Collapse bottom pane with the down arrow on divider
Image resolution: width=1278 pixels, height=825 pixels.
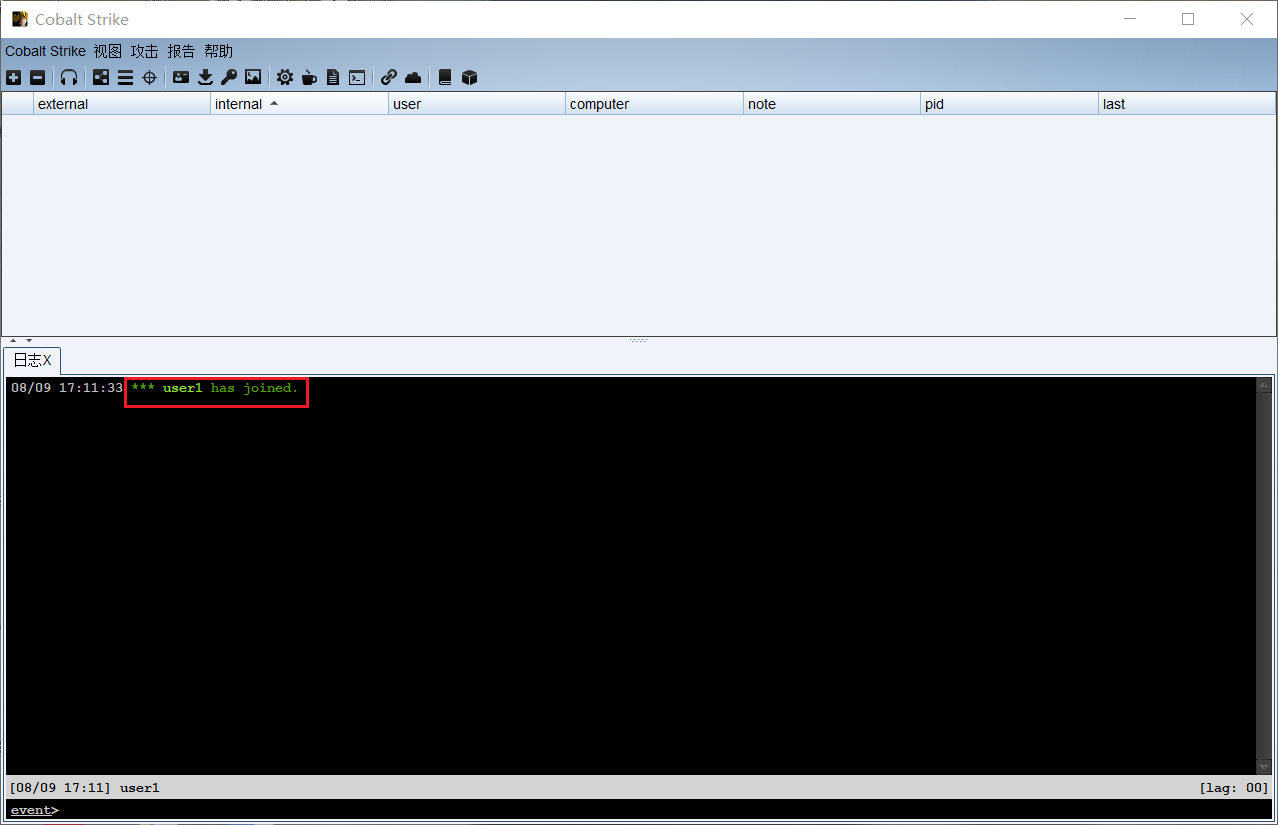(x=29, y=341)
